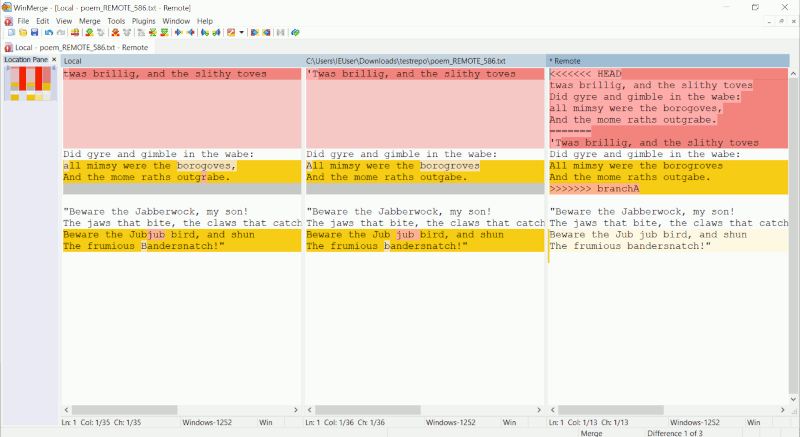Select the Local - poem_REMOTE_586.txt - Remote tab
Screen dimensions: 800x437
77,47
